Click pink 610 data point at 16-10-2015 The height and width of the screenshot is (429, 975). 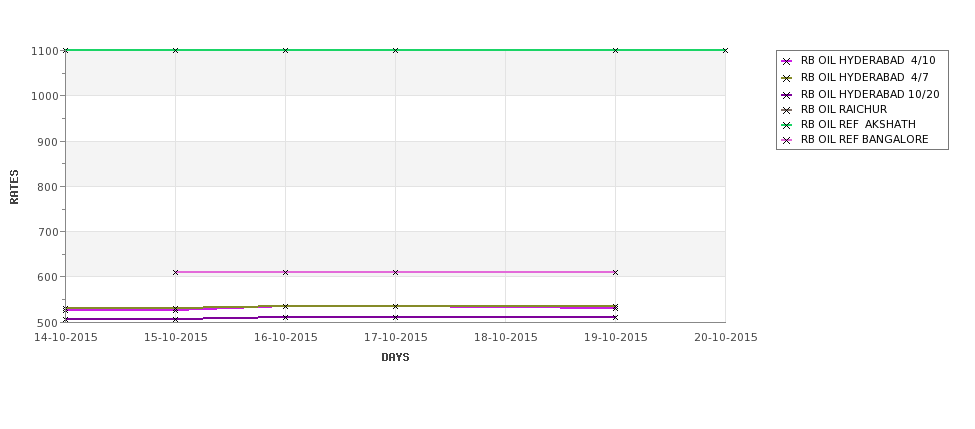(x=285, y=272)
